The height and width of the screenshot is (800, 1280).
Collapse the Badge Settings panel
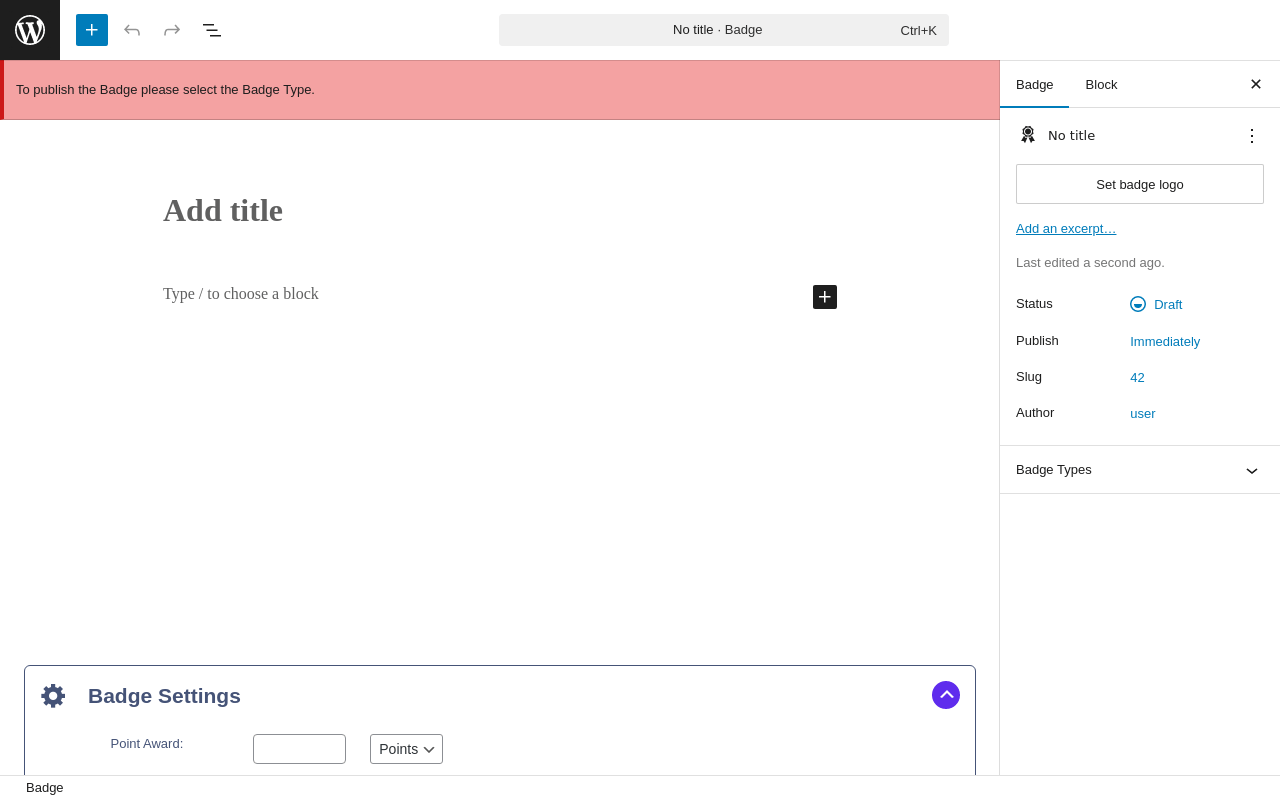946,695
